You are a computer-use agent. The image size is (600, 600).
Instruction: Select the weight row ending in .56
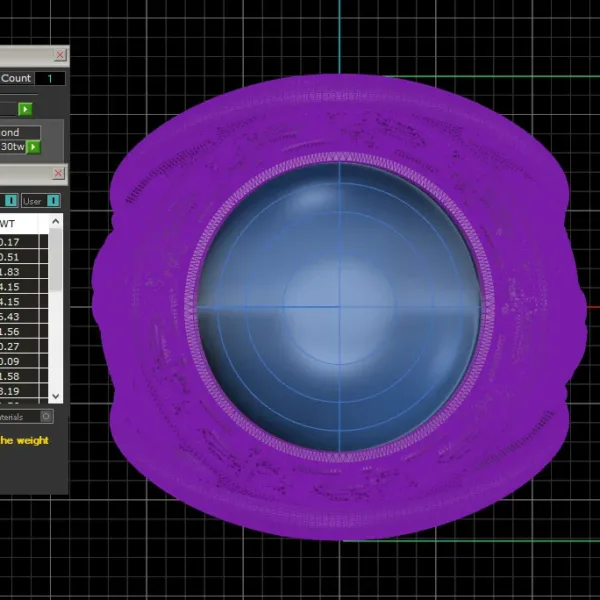[24, 331]
